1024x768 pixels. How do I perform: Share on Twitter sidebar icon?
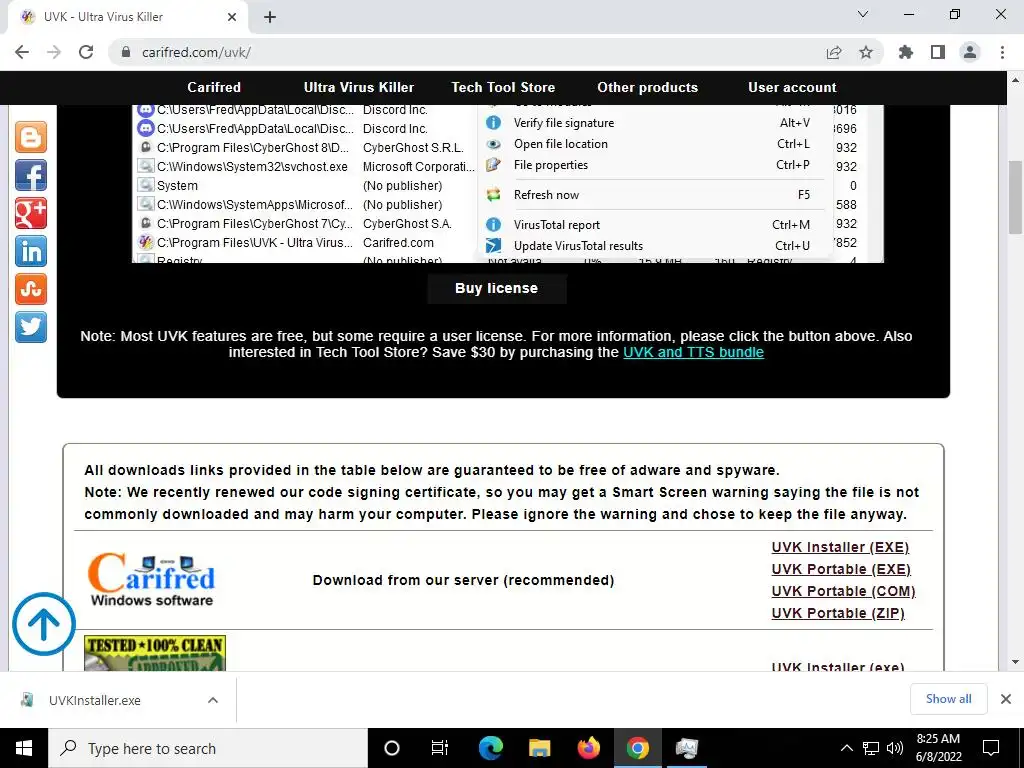coord(31,327)
